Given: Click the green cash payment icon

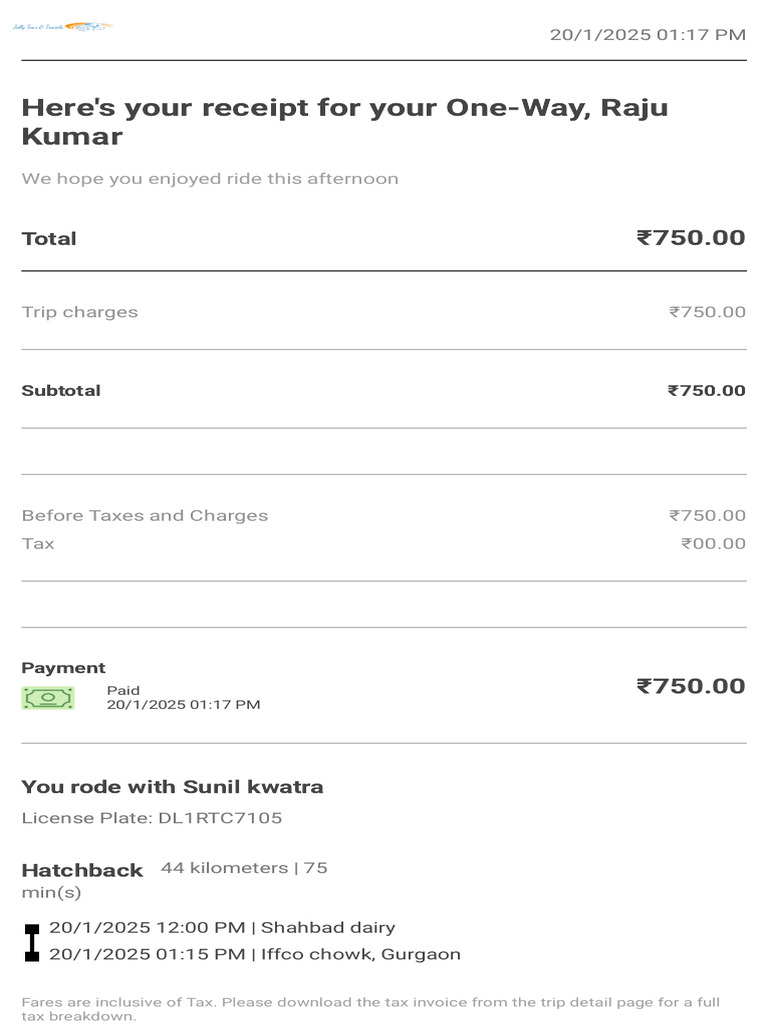Looking at the screenshot, I should click(x=48, y=697).
